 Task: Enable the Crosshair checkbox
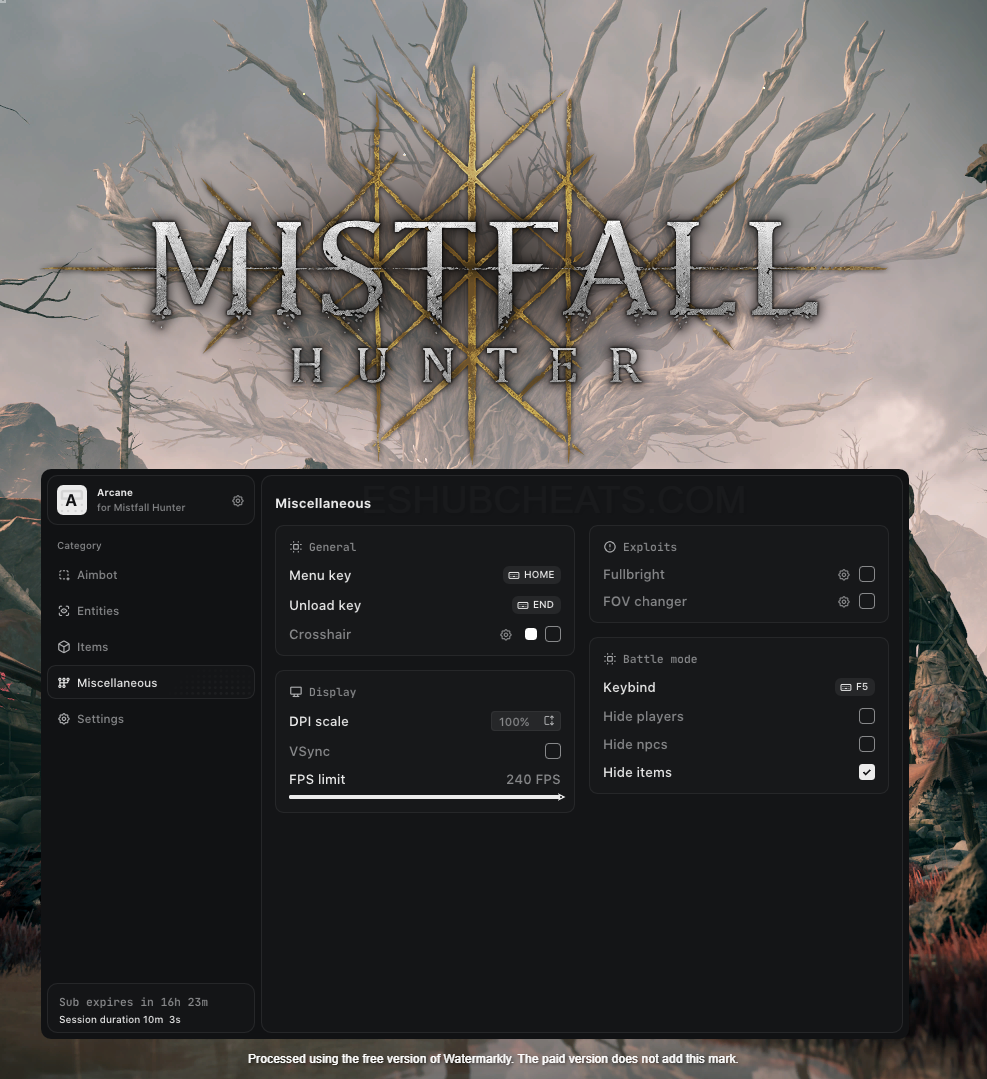click(x=553, y=634)
